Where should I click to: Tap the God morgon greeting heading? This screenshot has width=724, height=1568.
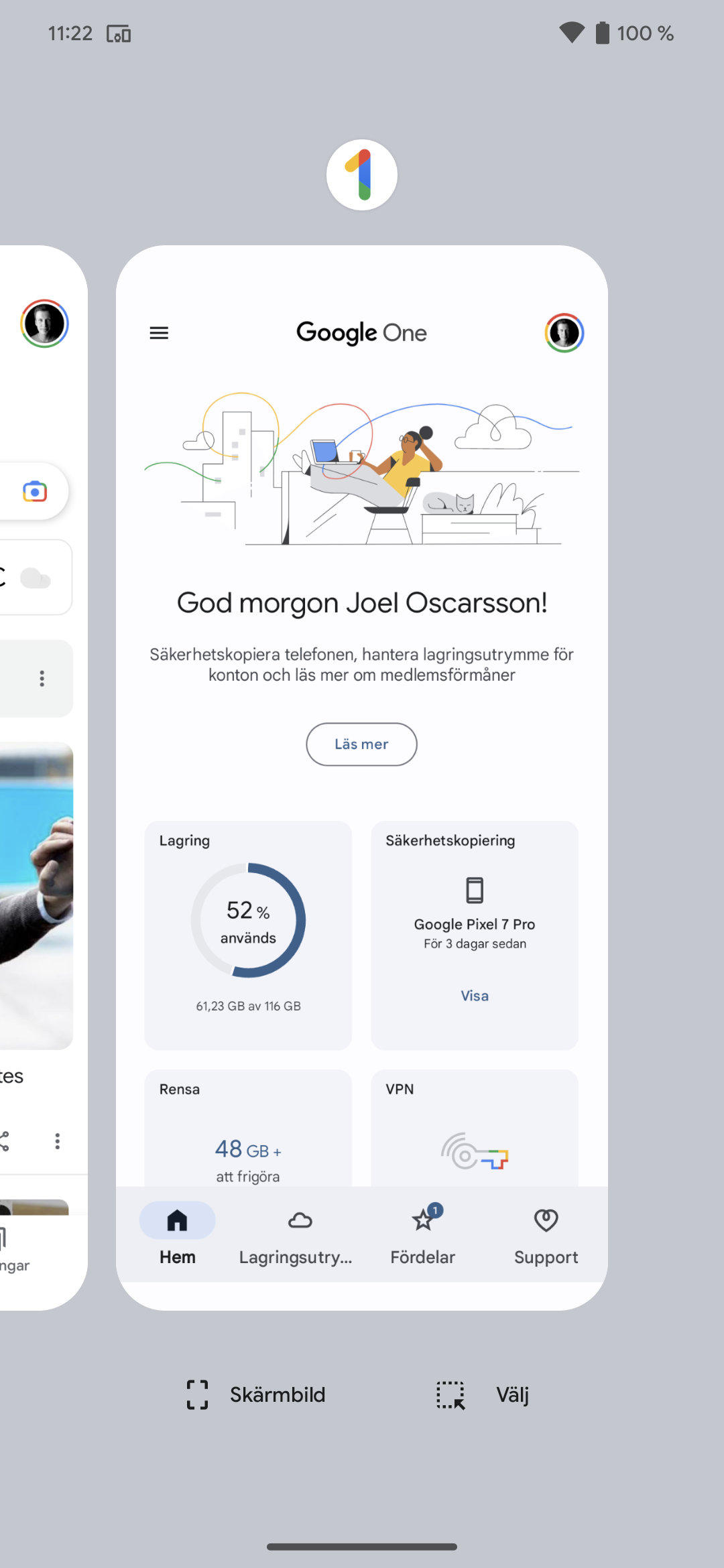point(362,603)
